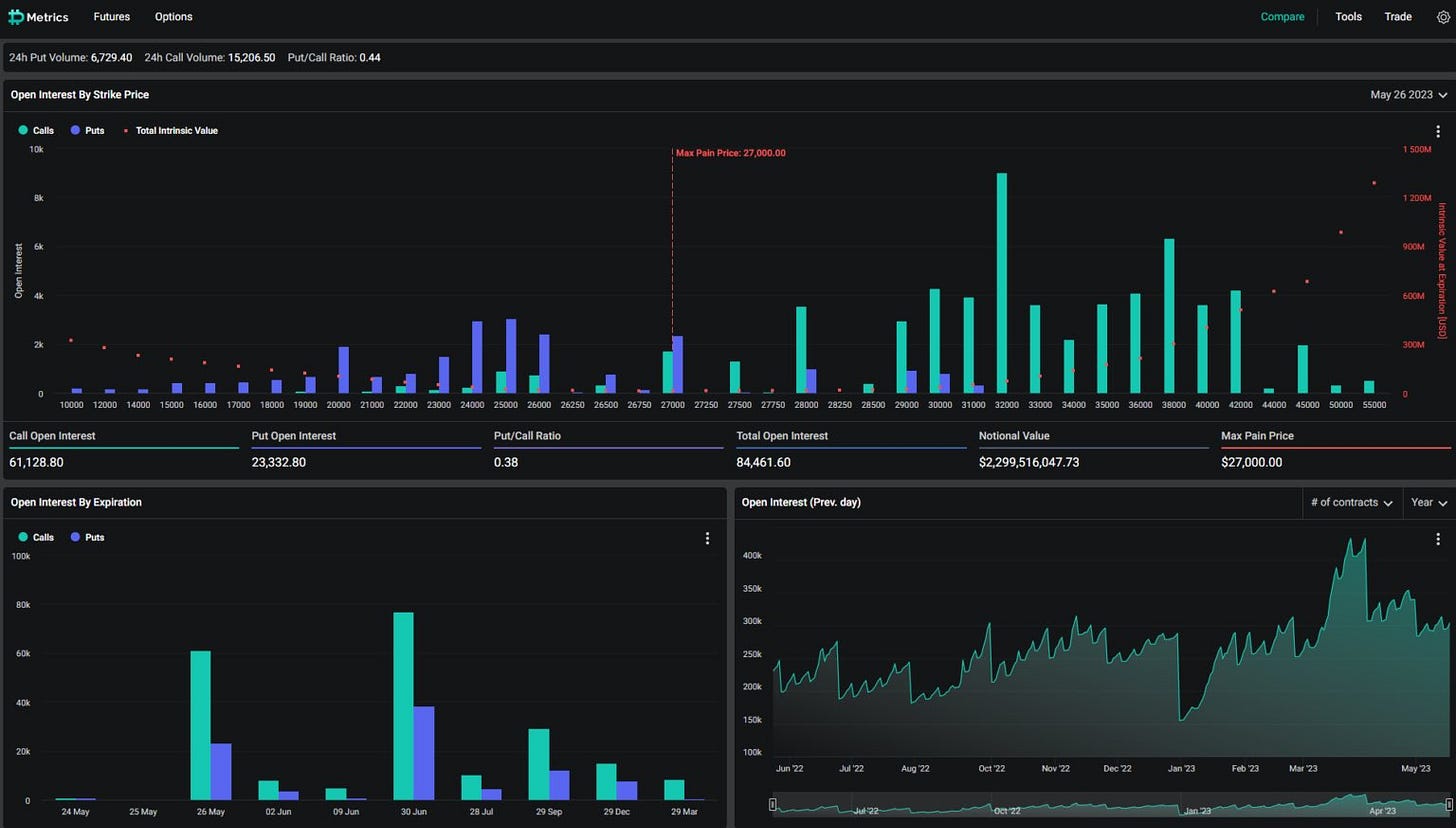Open the May 26 2023 expiry dropdown
Image resolution: width=1456 pixels, height=828 pixels.
pyautogui.click(x=1408, y=95)
